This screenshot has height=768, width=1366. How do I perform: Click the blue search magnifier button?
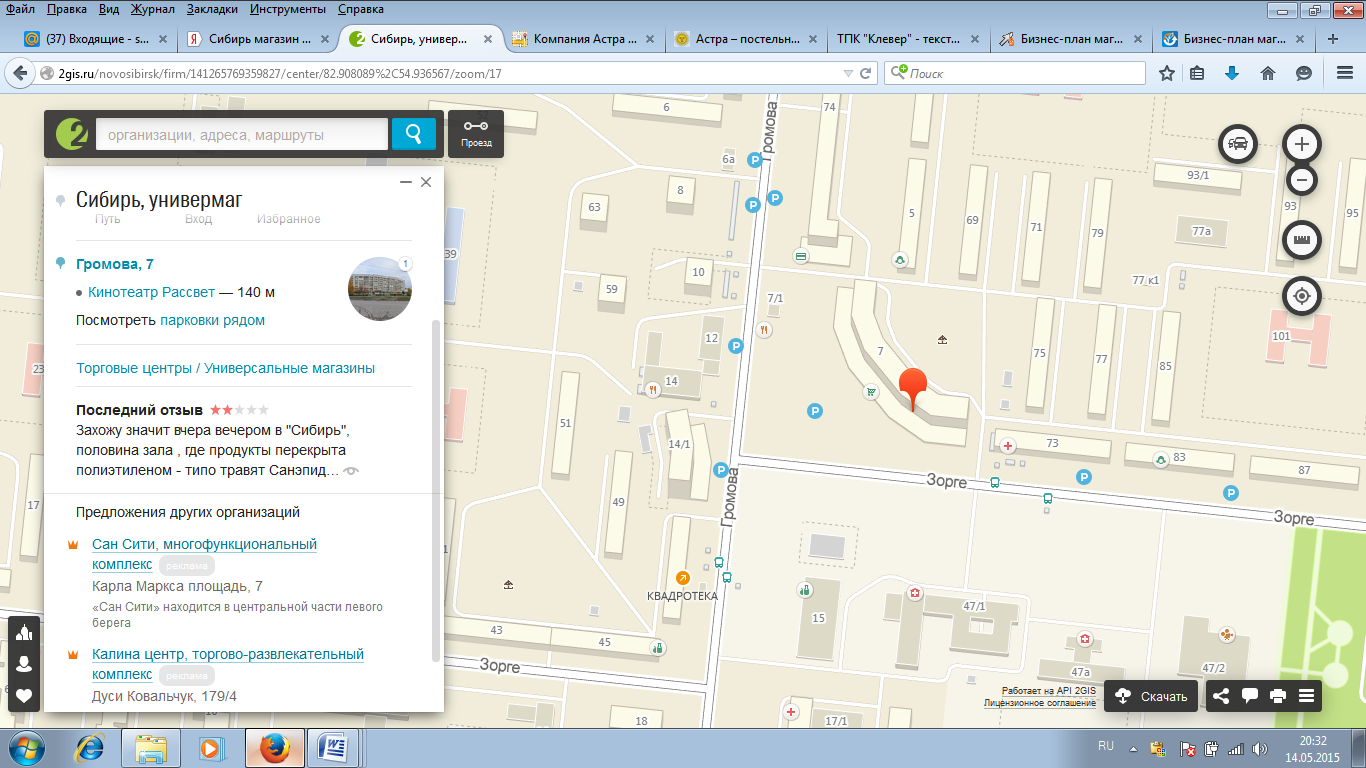point(413,134)
